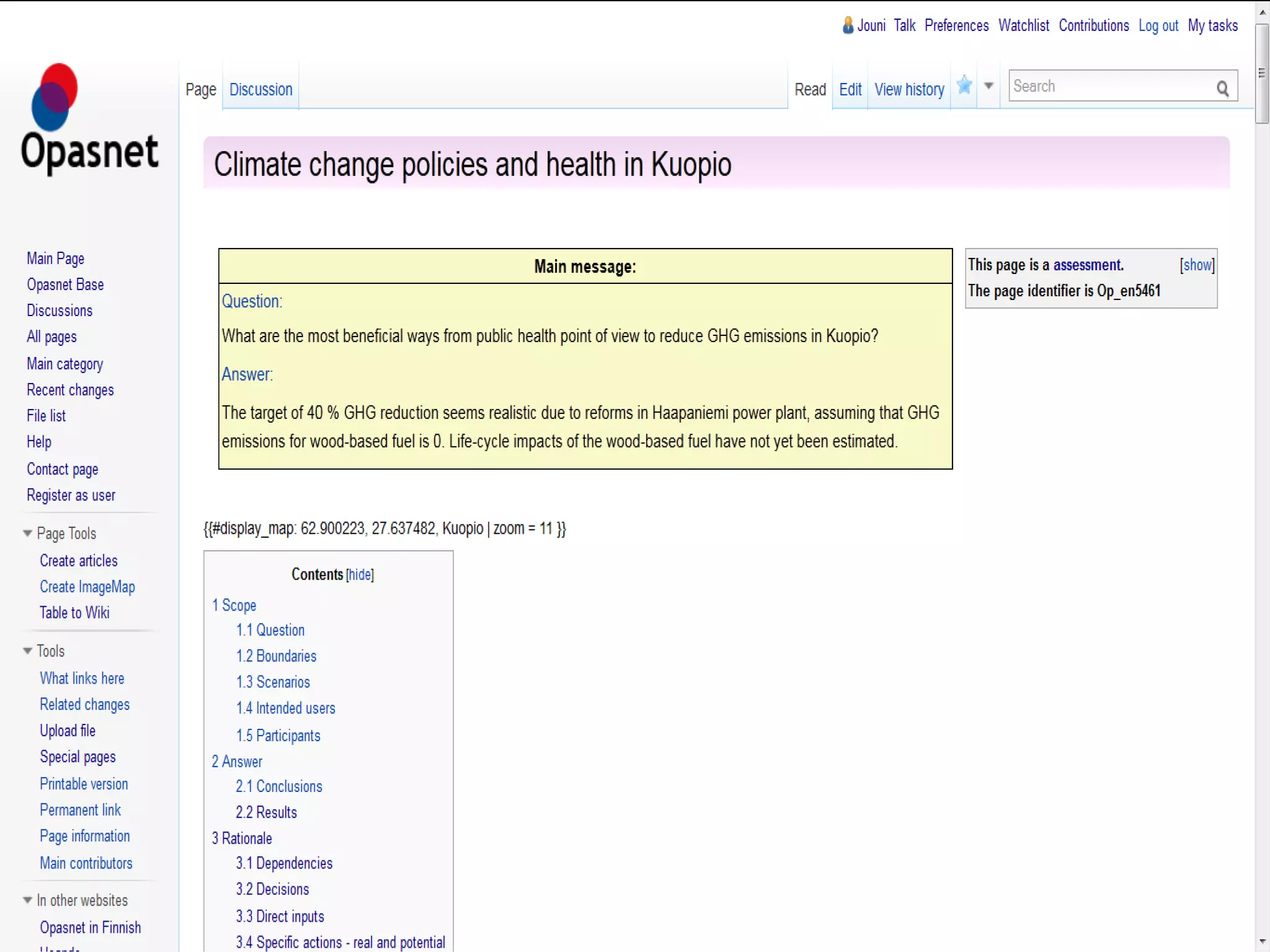Open Discussions in the sidebar
This screenshot has width=1270, height=952.
[60, 311]
